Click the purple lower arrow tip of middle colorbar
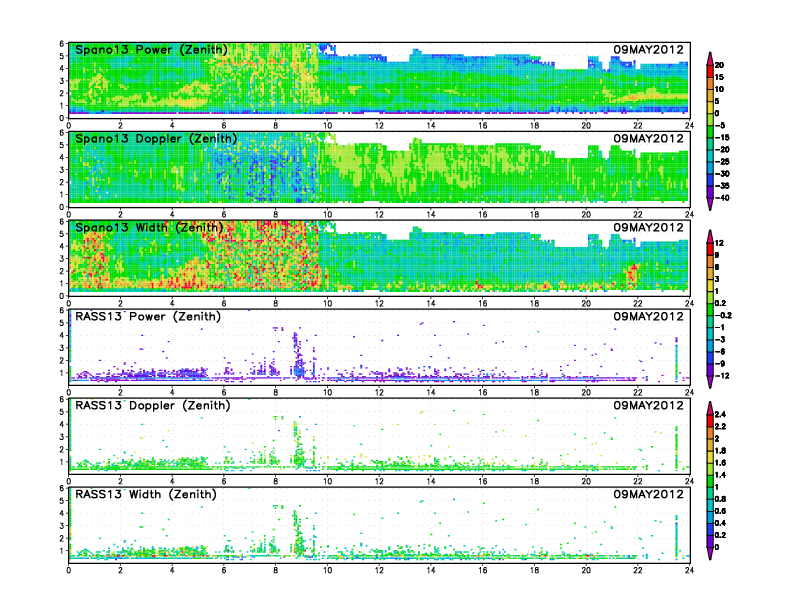792x612 pixels. [x=710, y=382]
